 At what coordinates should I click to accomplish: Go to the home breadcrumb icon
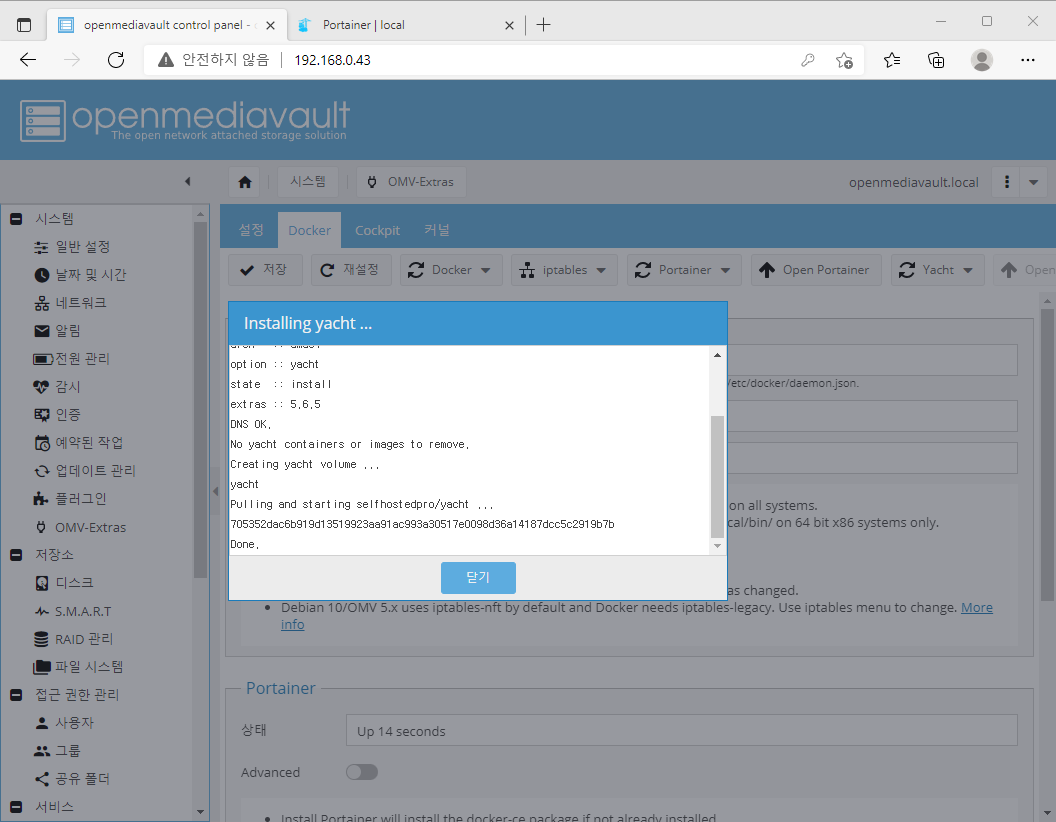pyautogui.click(x=245, y=182)
